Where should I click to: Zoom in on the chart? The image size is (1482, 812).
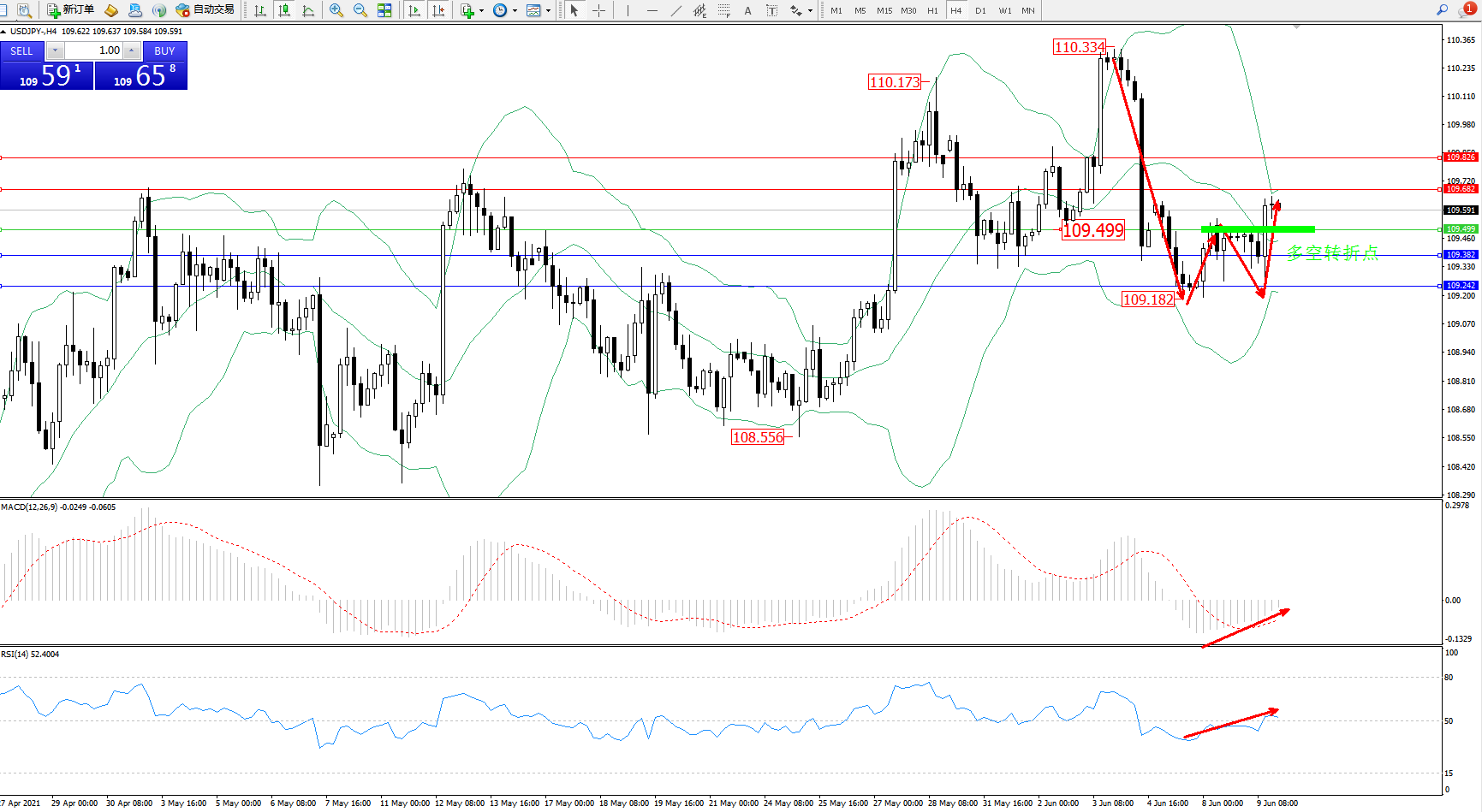(x=336, y=10)
